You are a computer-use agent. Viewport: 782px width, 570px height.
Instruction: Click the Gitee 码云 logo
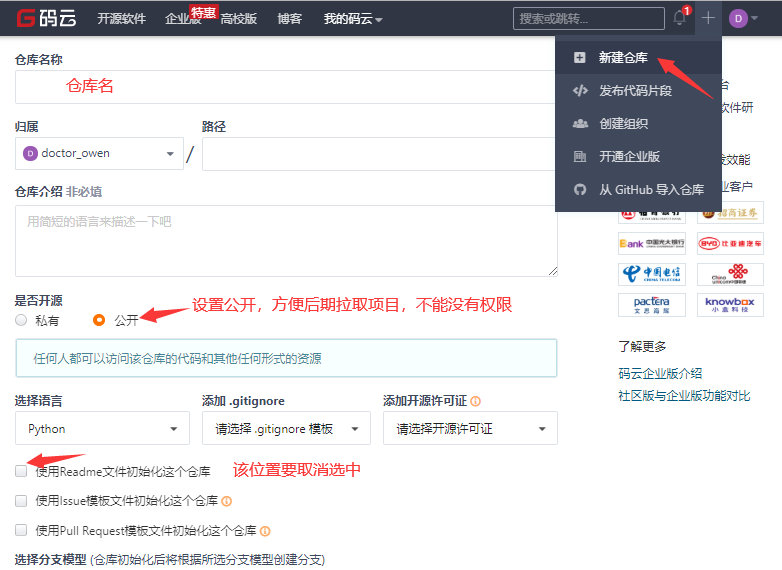pos(48,18)
